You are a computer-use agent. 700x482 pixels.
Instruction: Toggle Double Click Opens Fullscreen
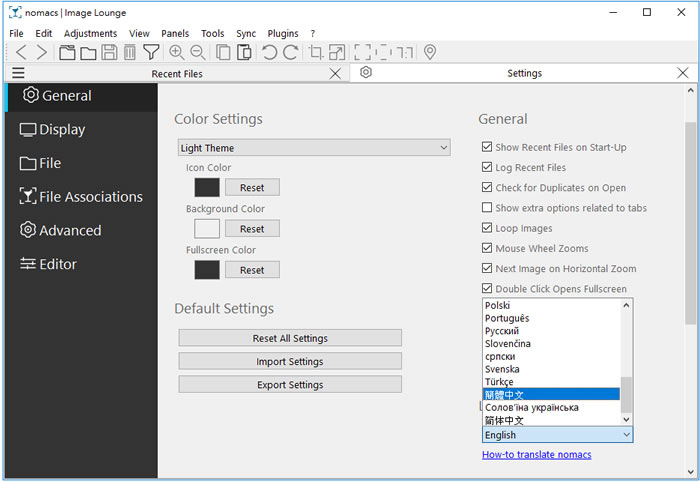coord(487,288)
